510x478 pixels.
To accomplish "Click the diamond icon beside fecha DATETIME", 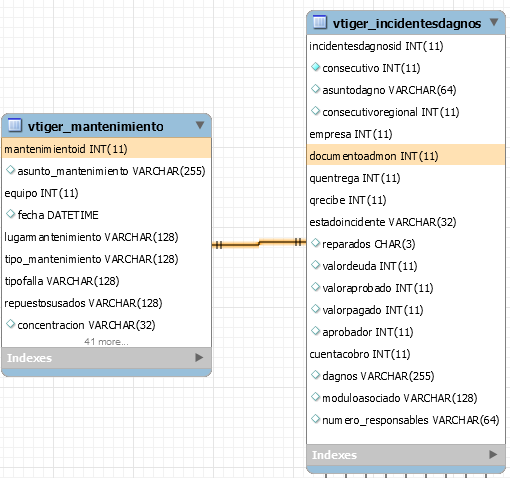I will tap(11, 214).
